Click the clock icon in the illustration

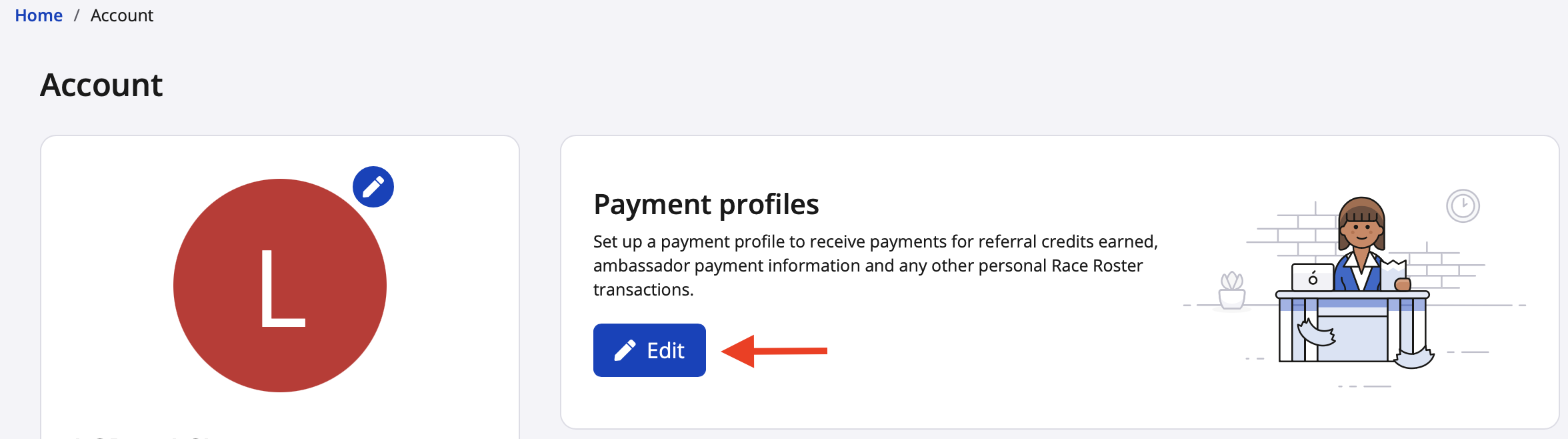[1463, 205]
